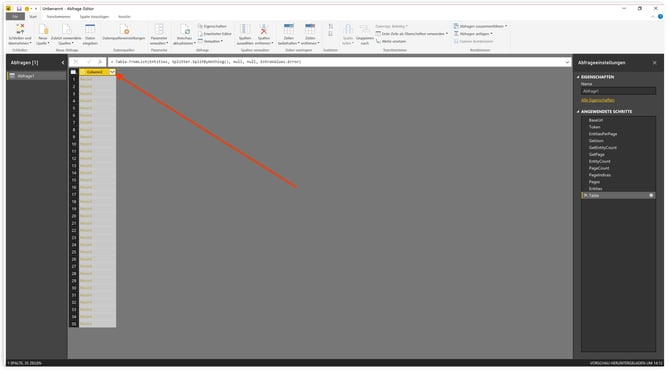Open help icon at top right
Image resolution: width=670 pixels, height=374 pixels.
tap(660, 17)
